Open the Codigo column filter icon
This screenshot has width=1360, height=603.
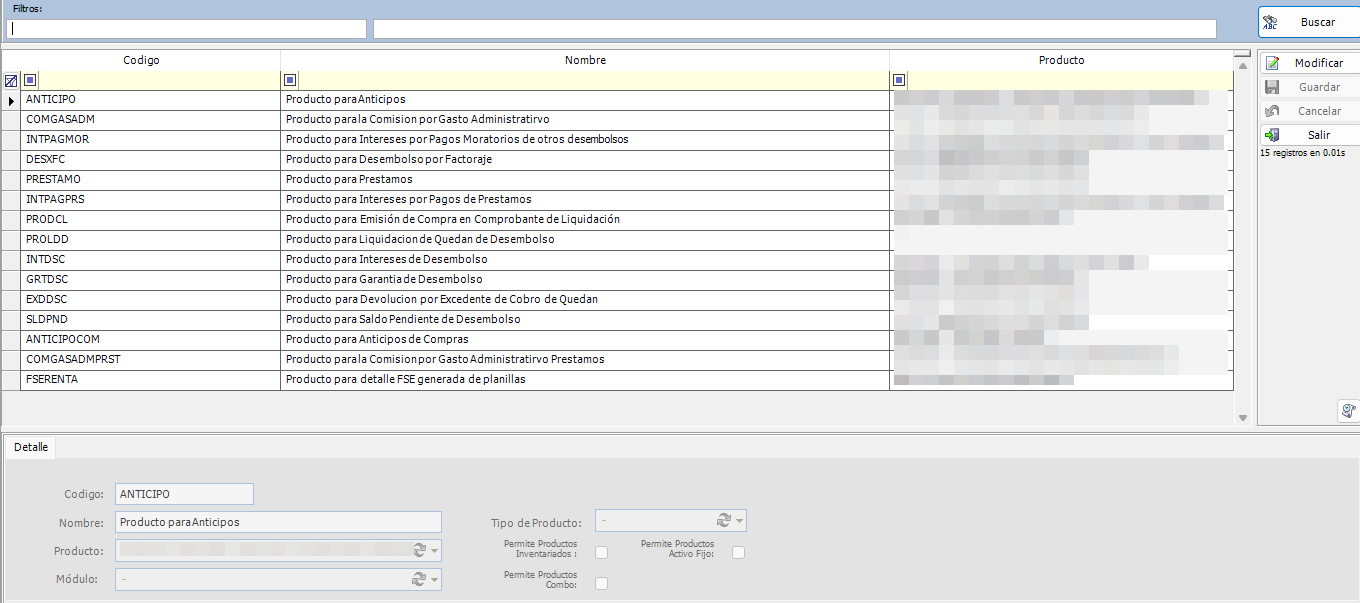click(30, 79)
